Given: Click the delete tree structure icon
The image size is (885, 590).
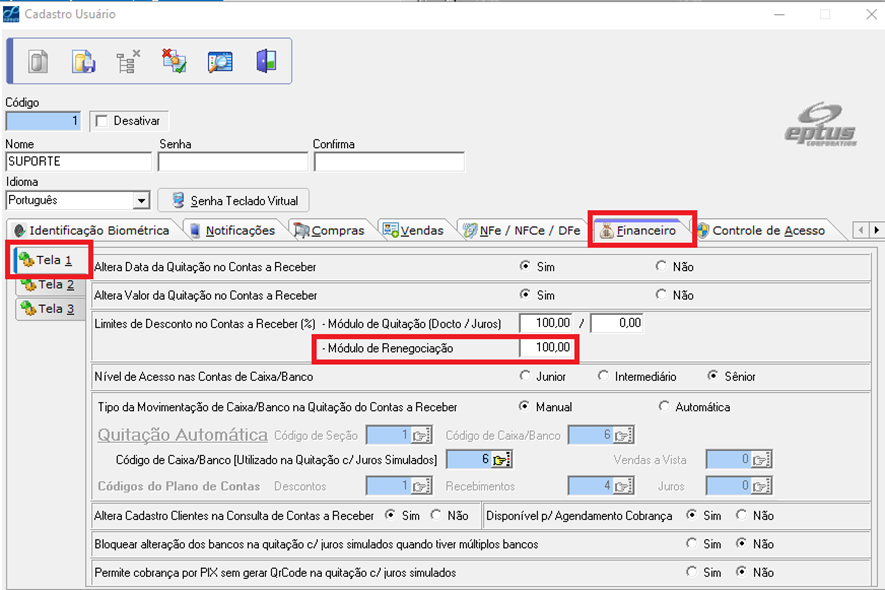Looking at the screenshot, I should click(x=128, y=61).
